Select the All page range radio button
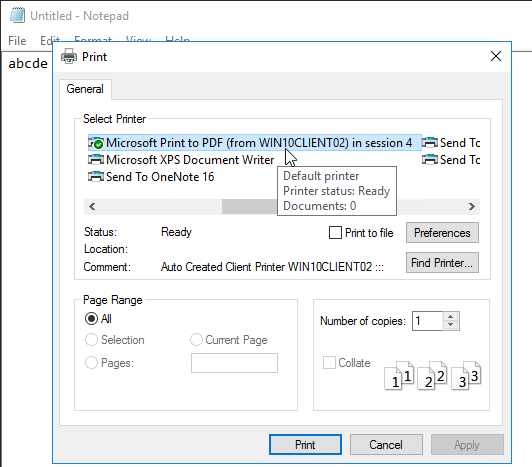The height and width of the screenshot is (467, 532). (91, 319)
